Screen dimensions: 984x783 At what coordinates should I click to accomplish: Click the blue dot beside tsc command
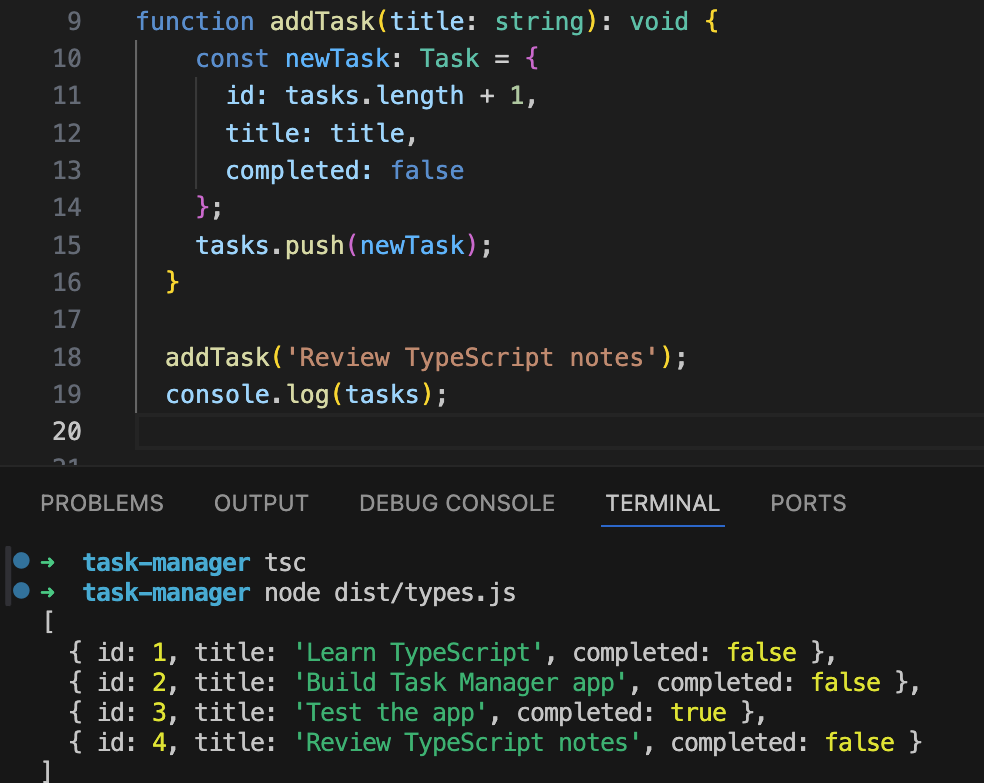21,560
